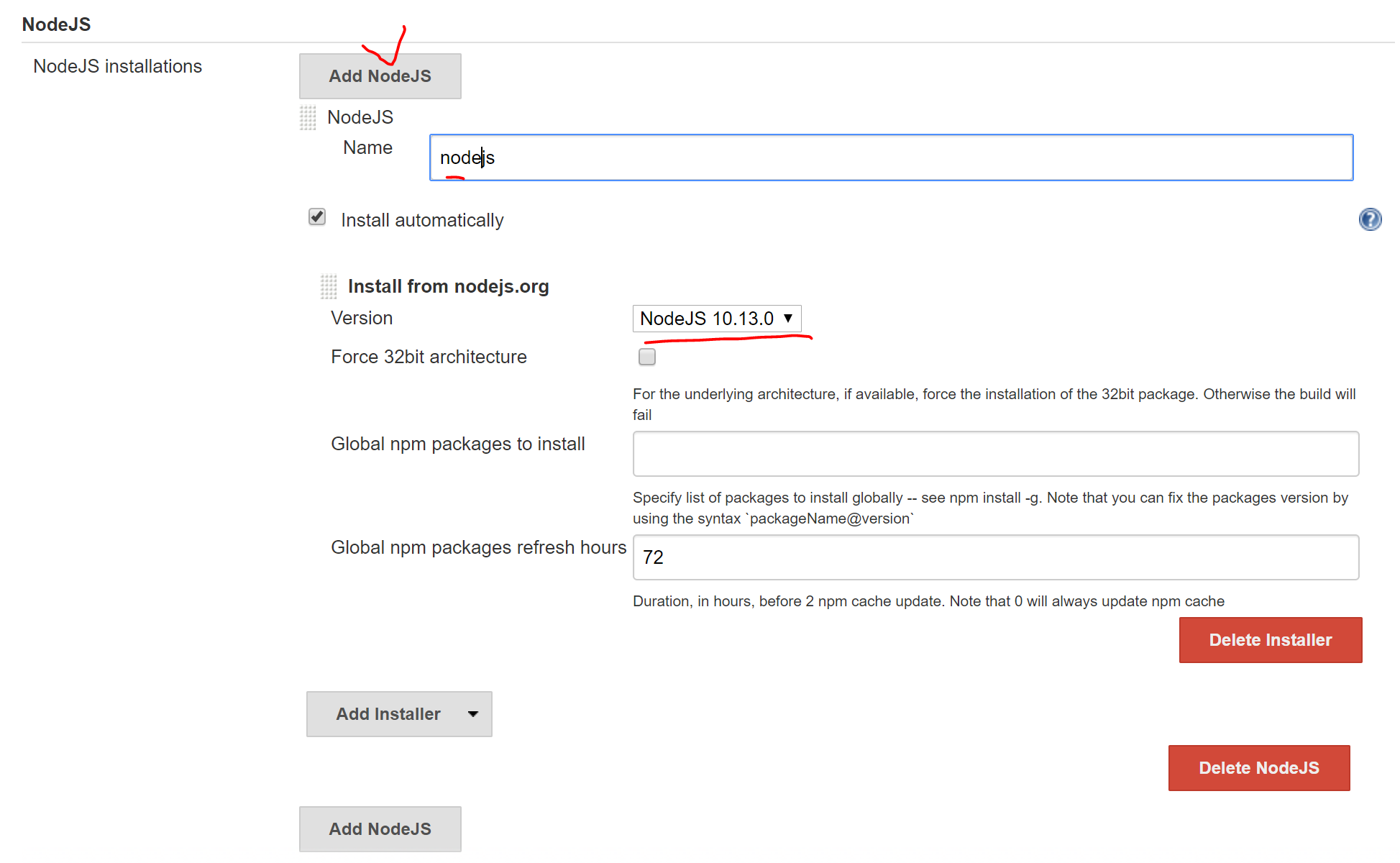
Task: Toggle the Install automatically checkbox
Action: coord(317,217)
